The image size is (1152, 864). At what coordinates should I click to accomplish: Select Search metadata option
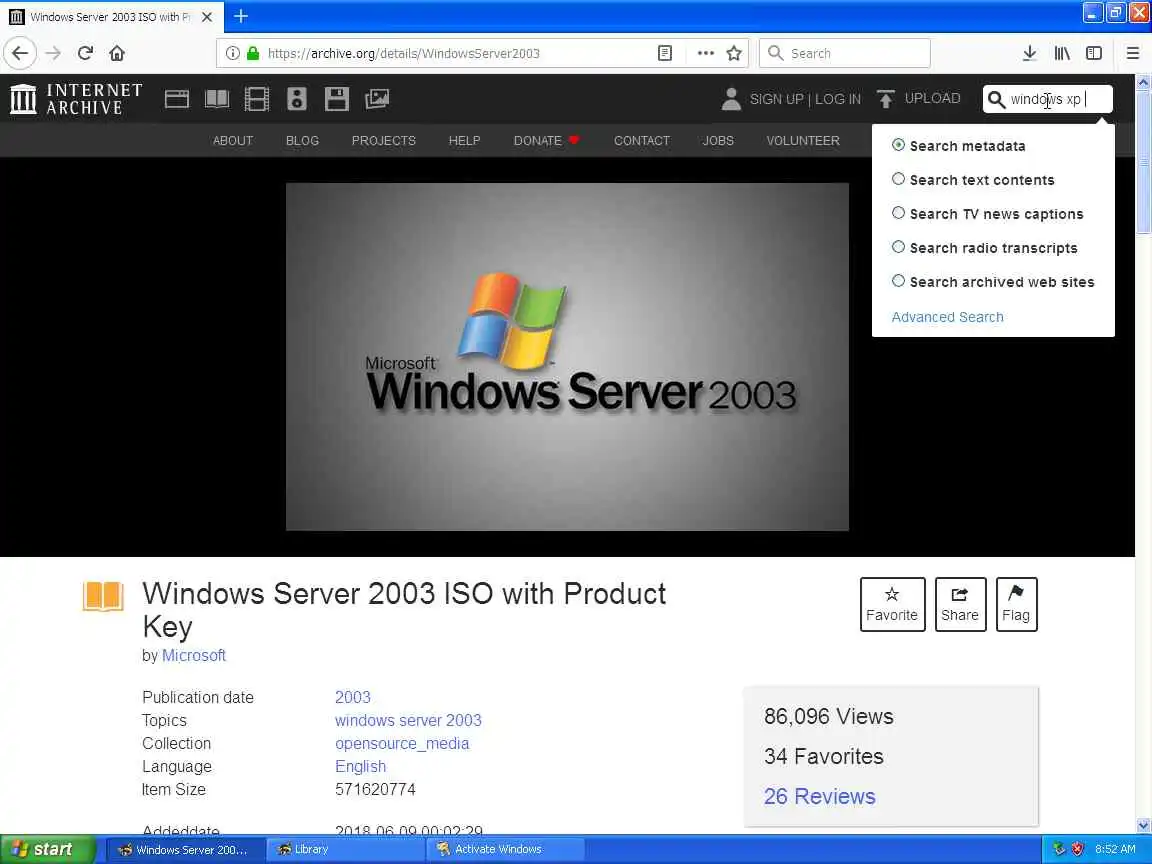coord(959,145)
